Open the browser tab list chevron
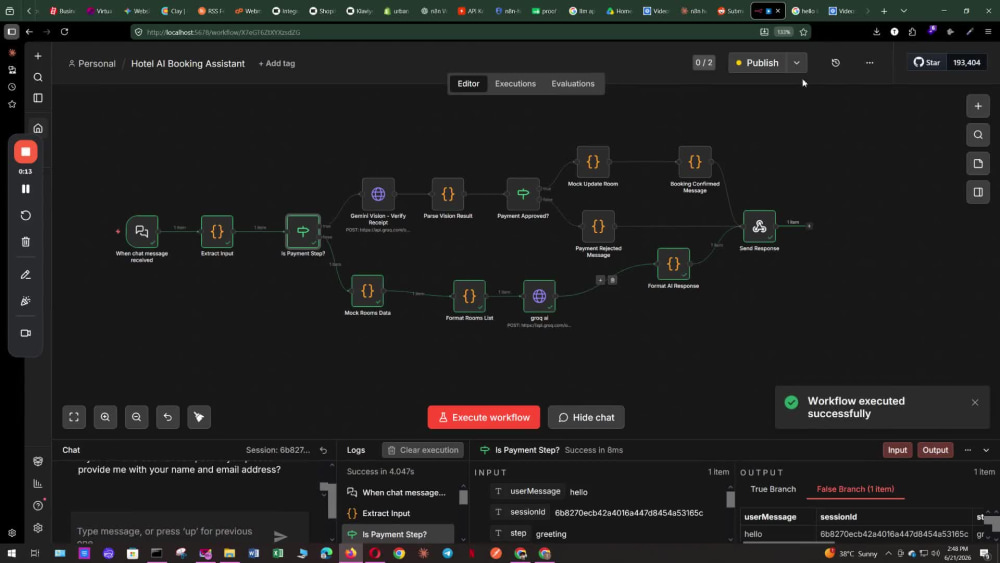The width and height of the screenshot is (1000, 563). click(x=903, y=11)
